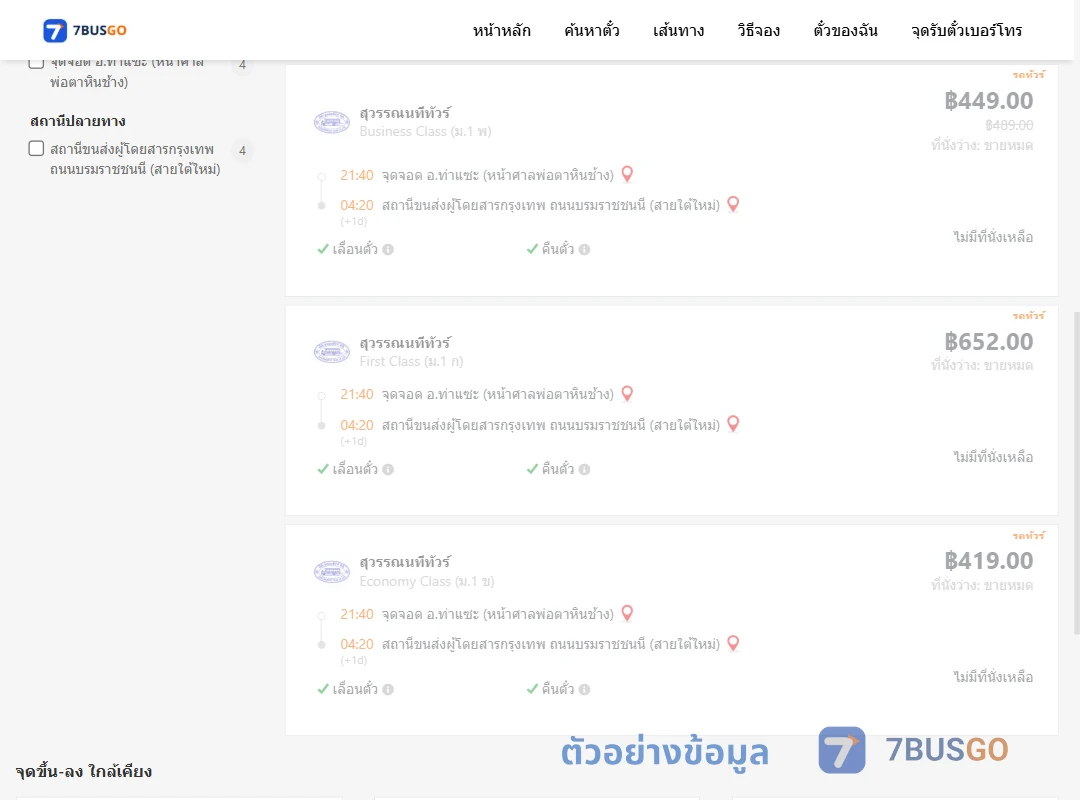Image resolution: width=1080 pixels, height=800 pixels.
Task: Click the green check next to เลื่อนตั๋ว, Business Class
Action: click(x=322, y=249)
